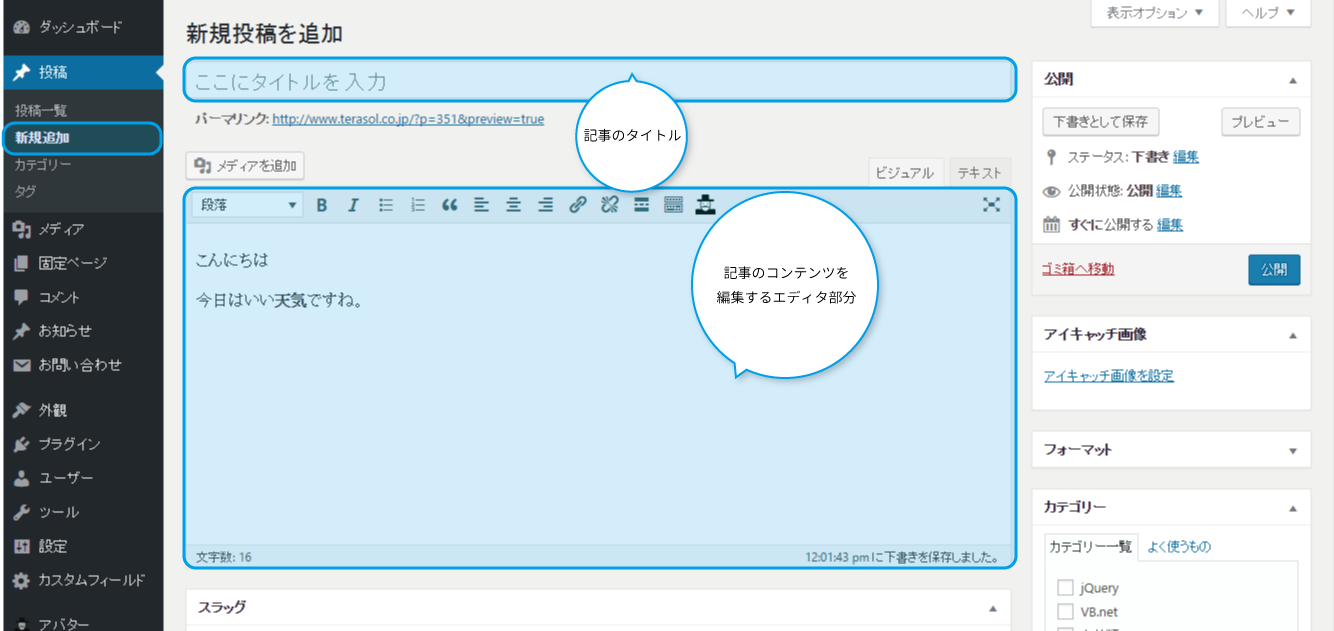Switch to the テキスト editor tab

coord(979,173)
